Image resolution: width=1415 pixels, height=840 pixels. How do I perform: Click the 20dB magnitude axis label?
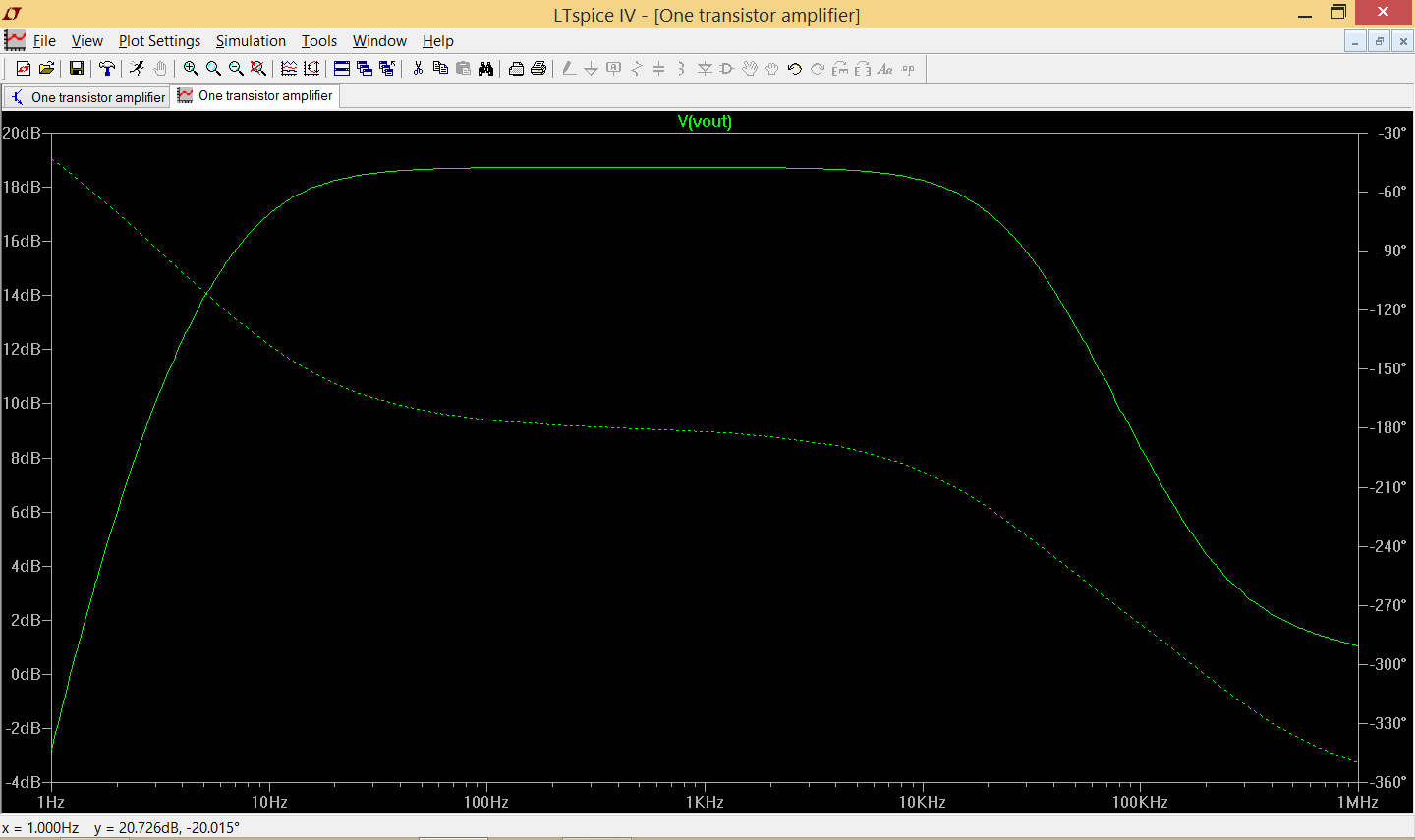tap(22, 133)
